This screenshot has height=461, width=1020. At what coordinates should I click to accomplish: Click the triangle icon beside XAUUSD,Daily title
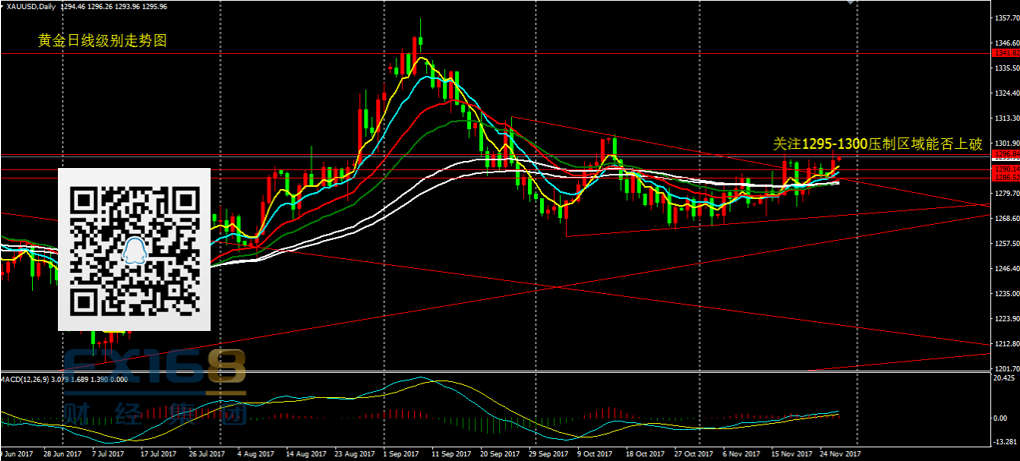4,6
